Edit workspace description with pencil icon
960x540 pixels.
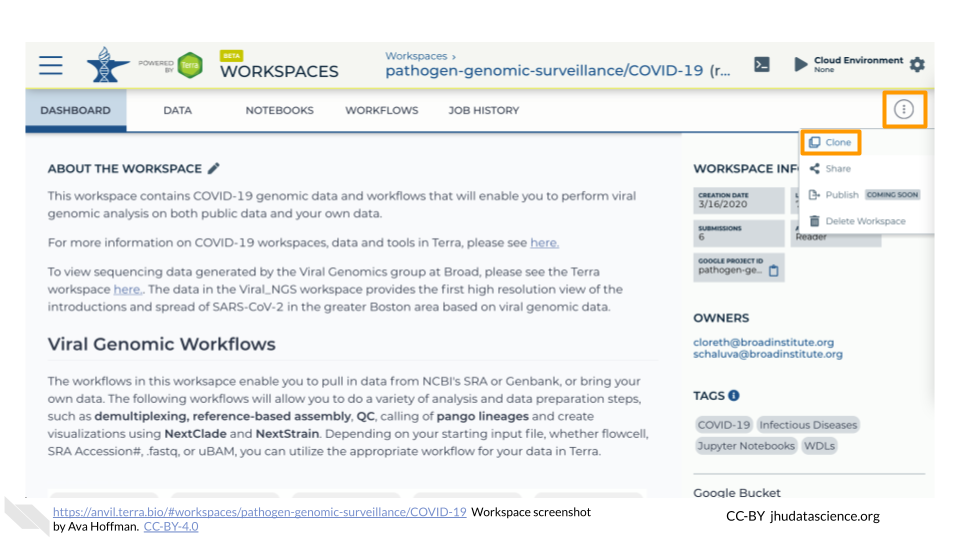click(213, 168)
